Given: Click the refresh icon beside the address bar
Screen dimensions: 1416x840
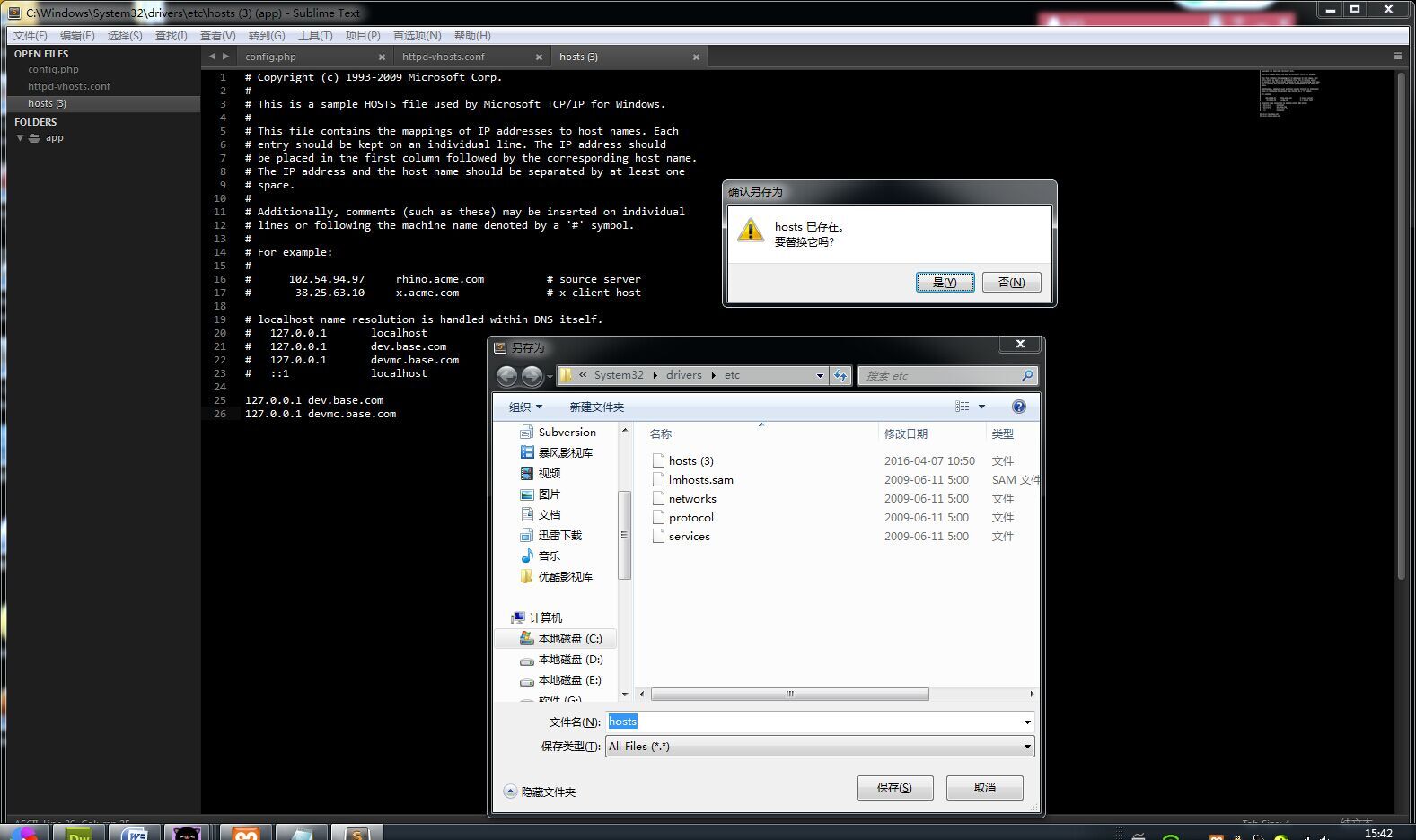Looking at the screenshot, I should coord(840,376).
